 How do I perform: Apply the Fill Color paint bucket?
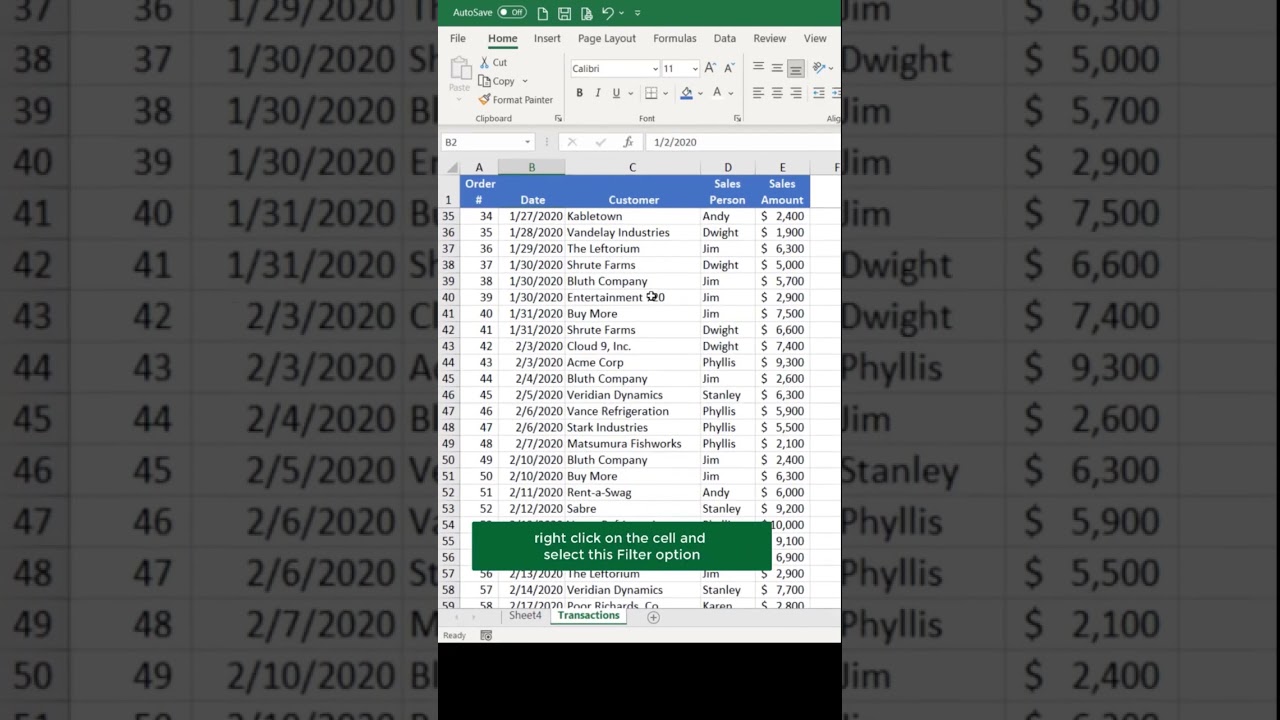click(x=686, y=93)
